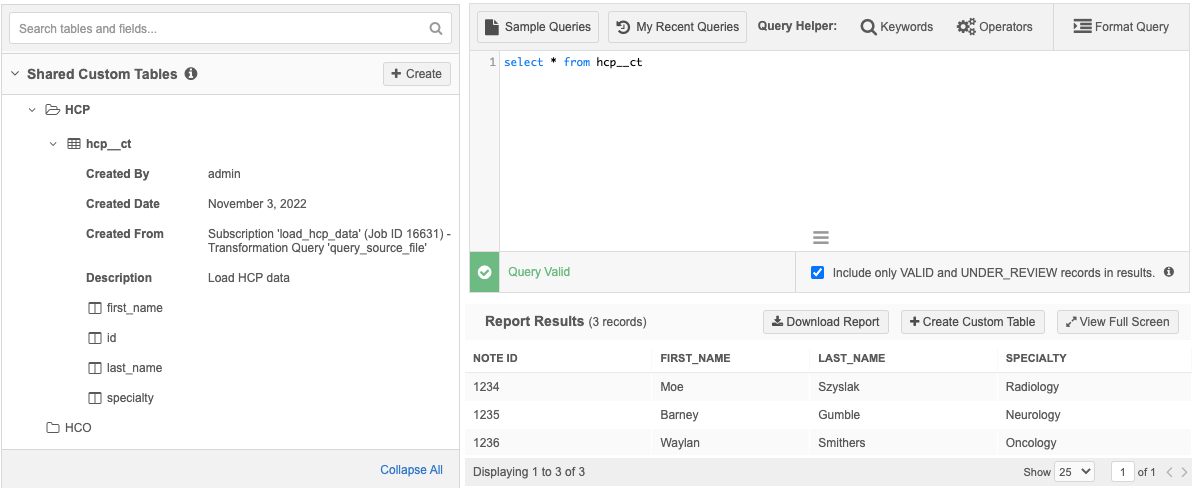
Task: Click the search magnifier icon
Action: click(436, 29)
